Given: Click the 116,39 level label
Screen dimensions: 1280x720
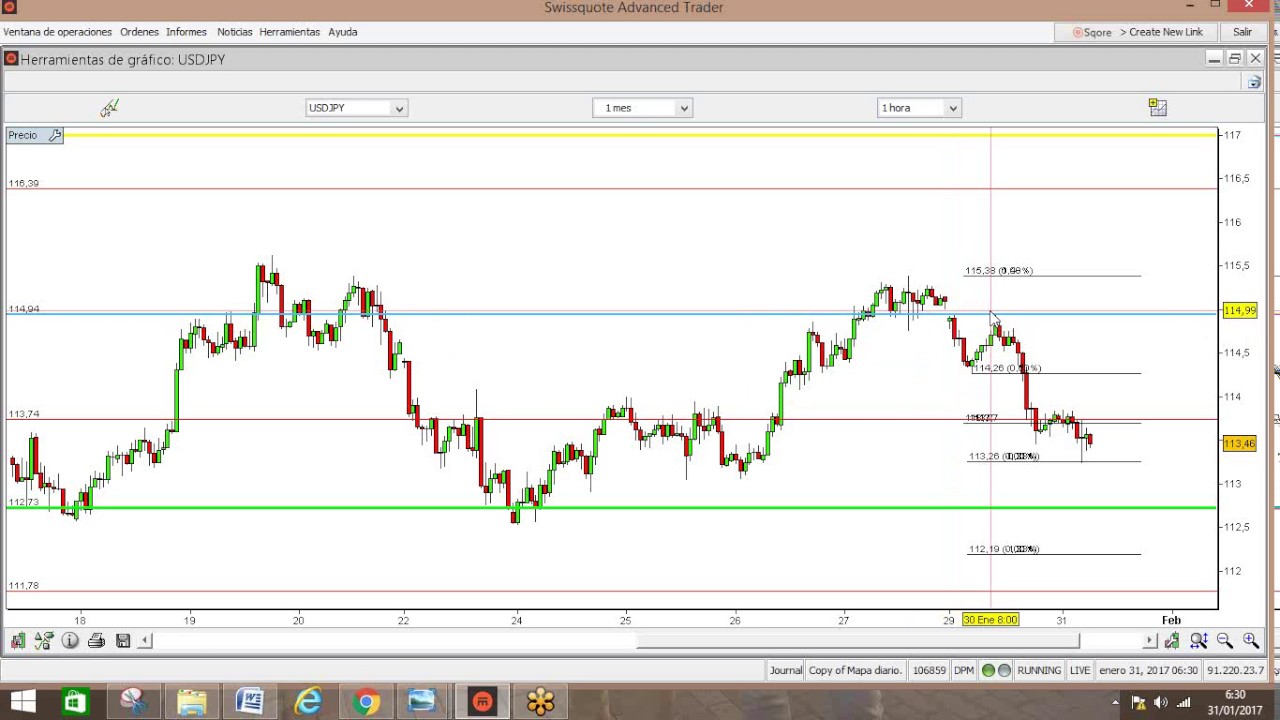Looking at the screenshot, I should (23, 183).
